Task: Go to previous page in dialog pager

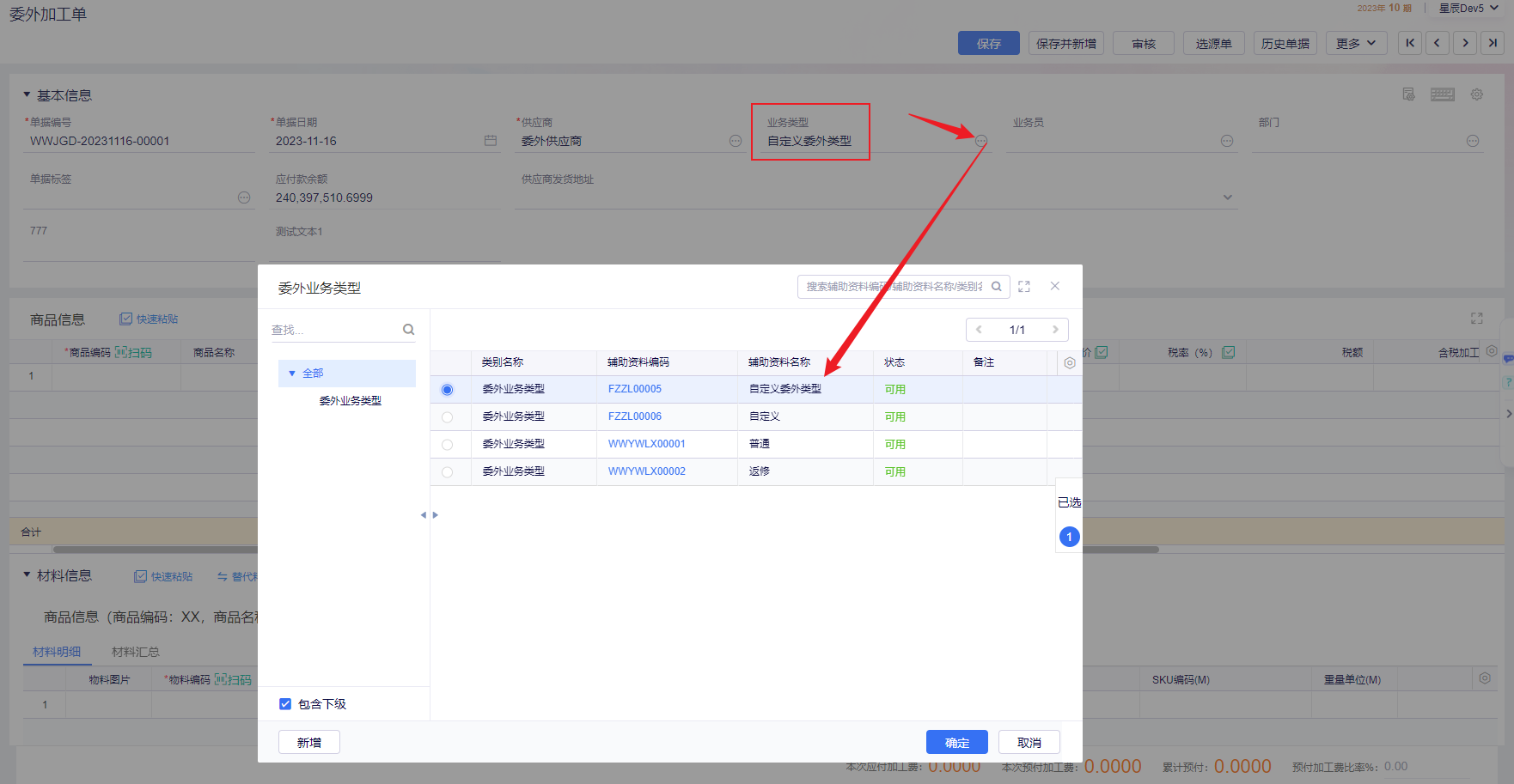Action: 979,330
